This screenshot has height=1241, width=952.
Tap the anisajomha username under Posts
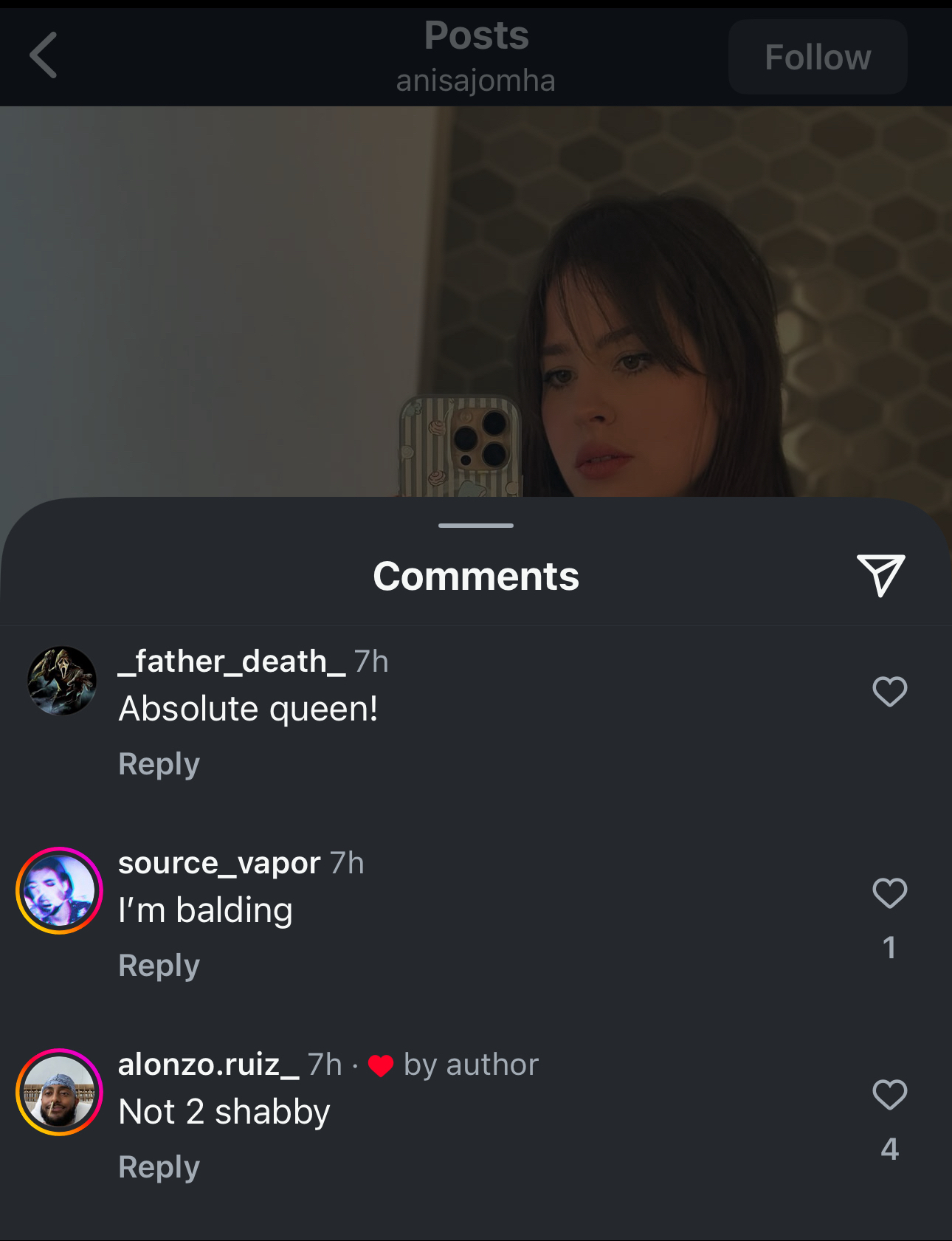[476, 80]
